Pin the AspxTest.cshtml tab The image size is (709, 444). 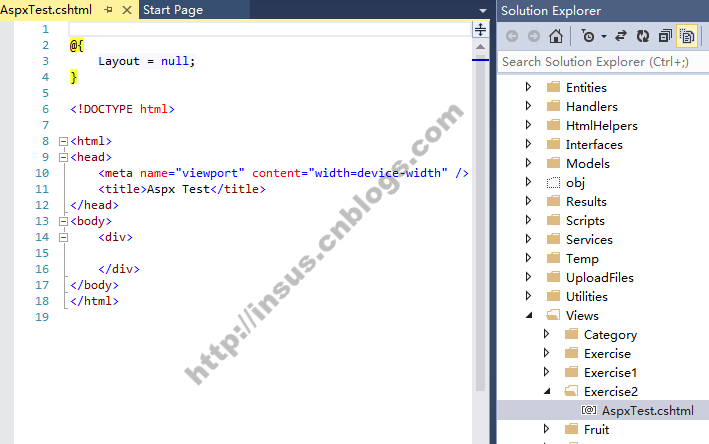(108, 9)
